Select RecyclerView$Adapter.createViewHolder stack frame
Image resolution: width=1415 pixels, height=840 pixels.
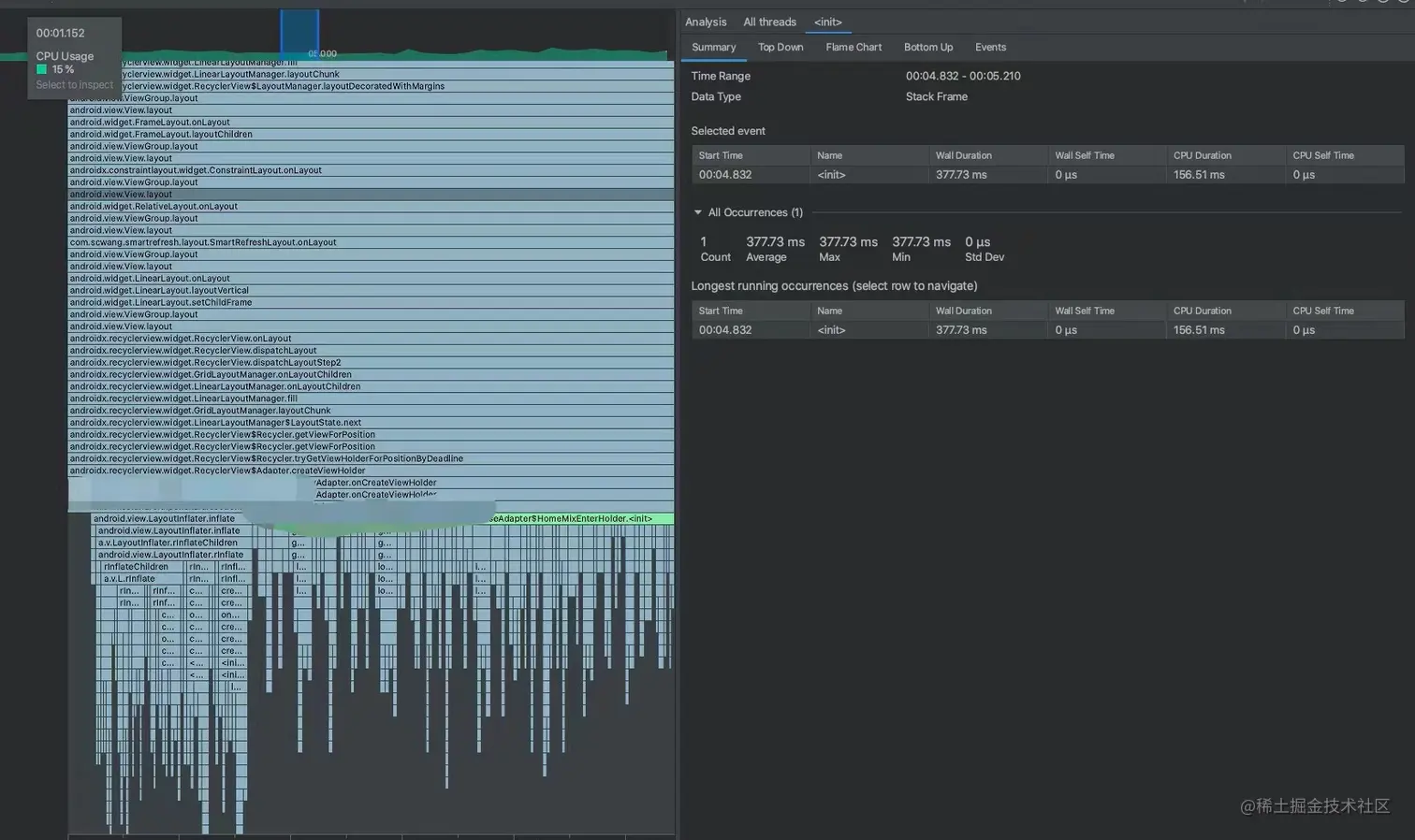click(371, 471)
